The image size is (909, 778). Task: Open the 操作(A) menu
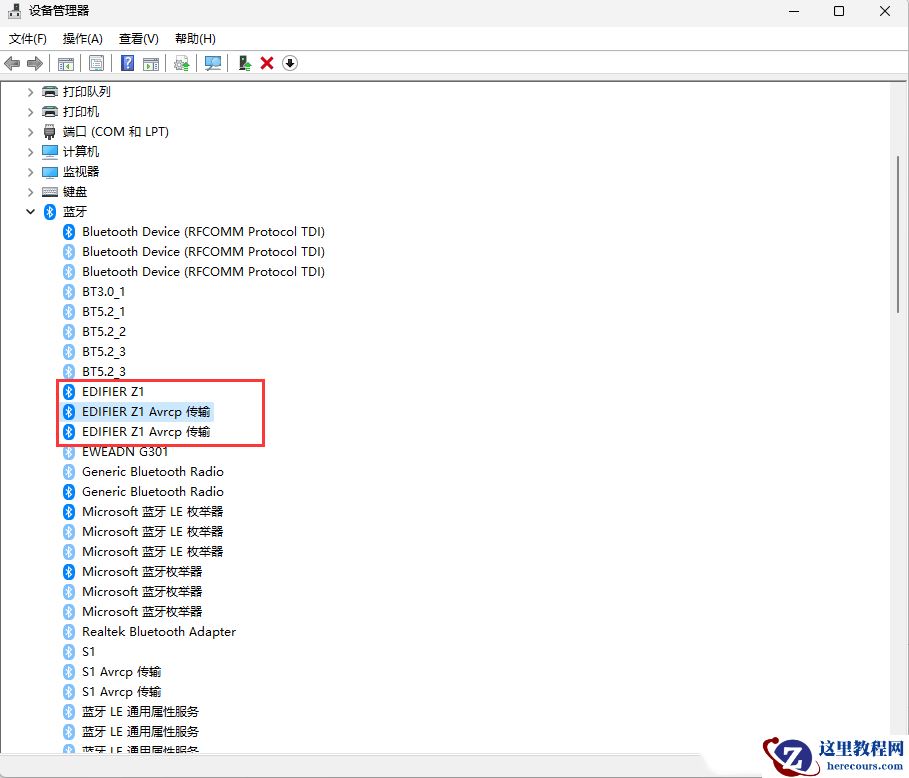coord(82,38)
